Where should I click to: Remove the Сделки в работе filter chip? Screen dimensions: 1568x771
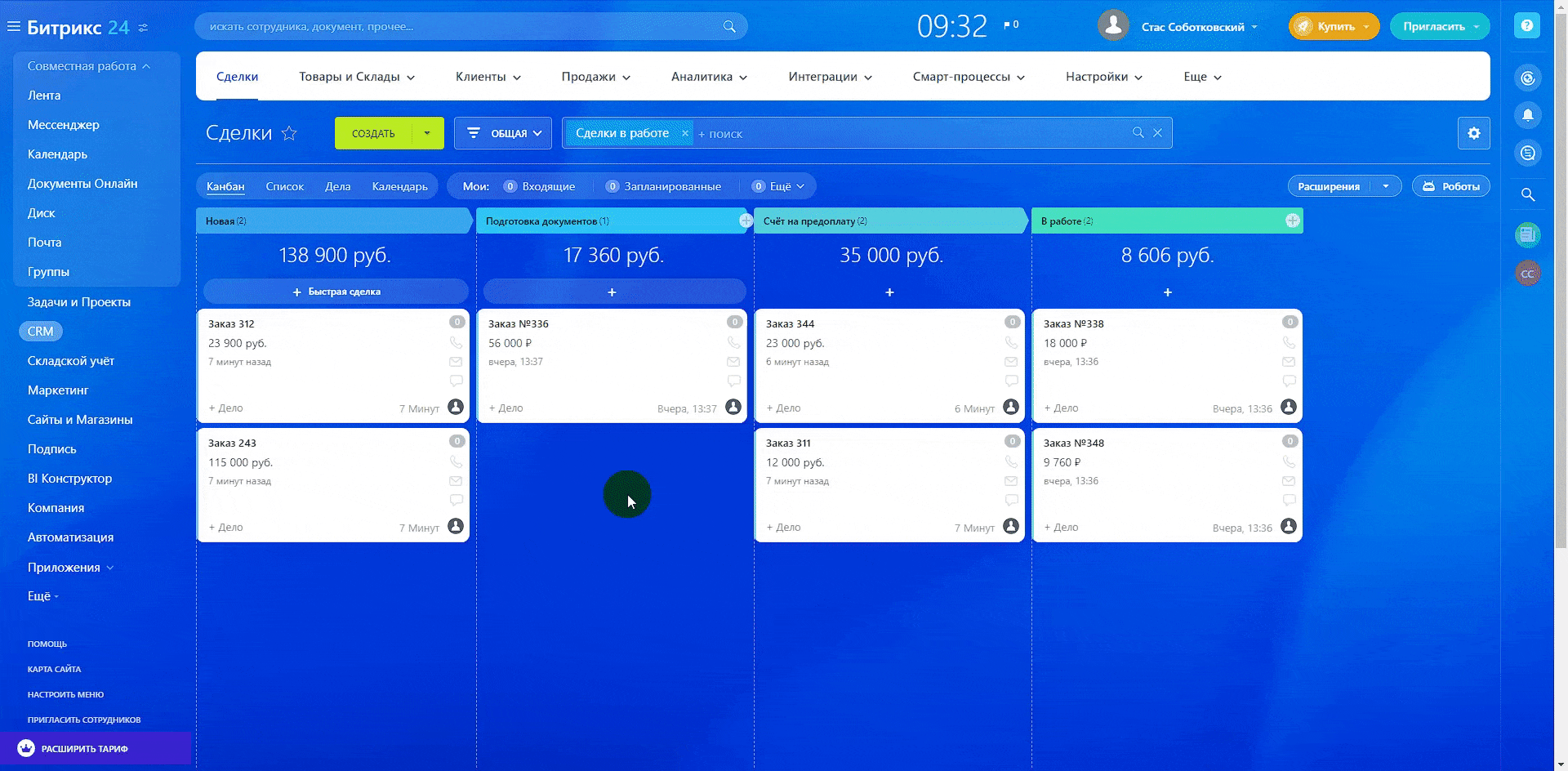(685, 133)
